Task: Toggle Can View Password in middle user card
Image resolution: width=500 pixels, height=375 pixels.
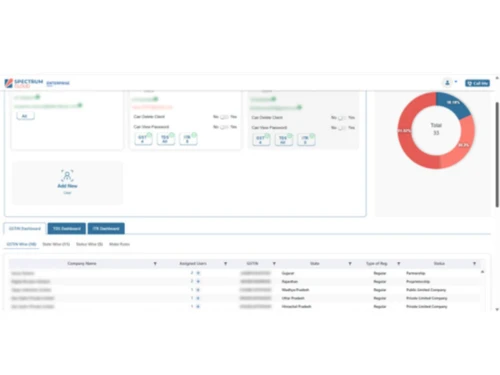Action: pyautogui.click(x=224, y=127)
